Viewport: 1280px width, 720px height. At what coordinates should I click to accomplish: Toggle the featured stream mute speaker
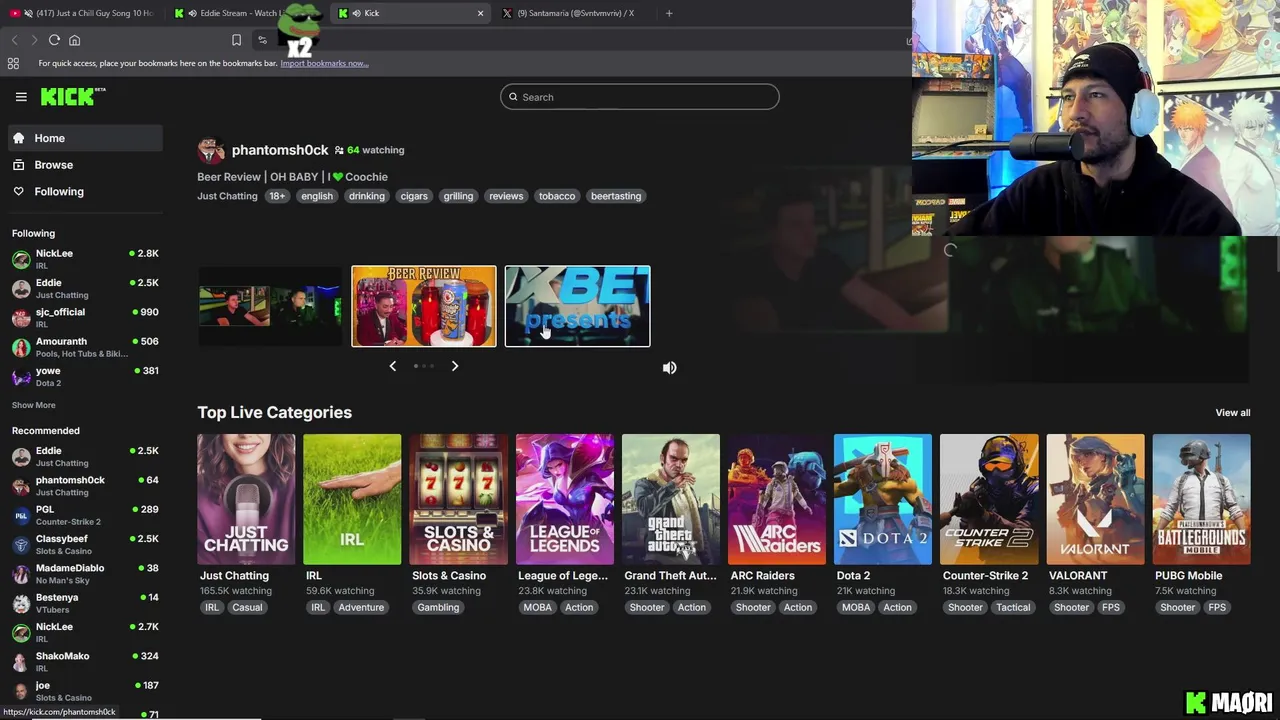click(x=670, y=368)
